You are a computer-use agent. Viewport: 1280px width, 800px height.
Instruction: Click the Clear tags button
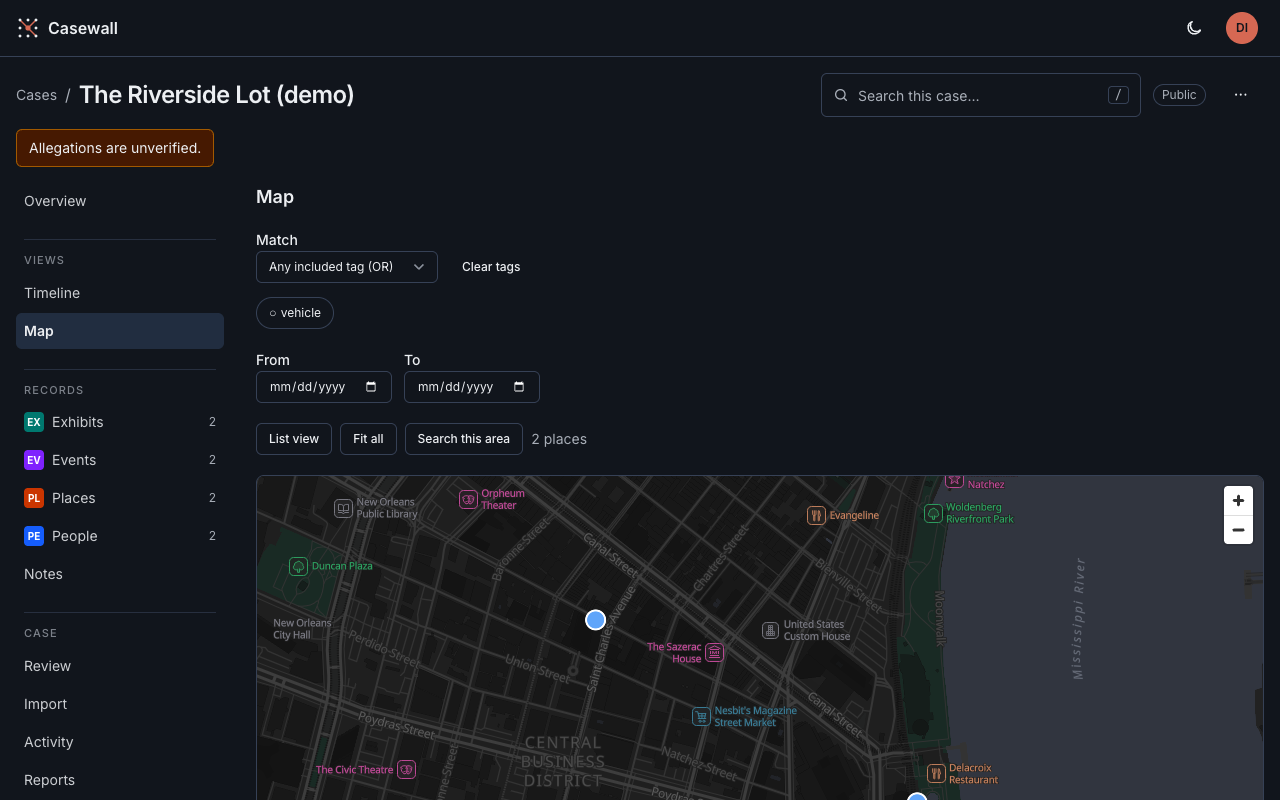pyautogui.click(x=491, y=267)
